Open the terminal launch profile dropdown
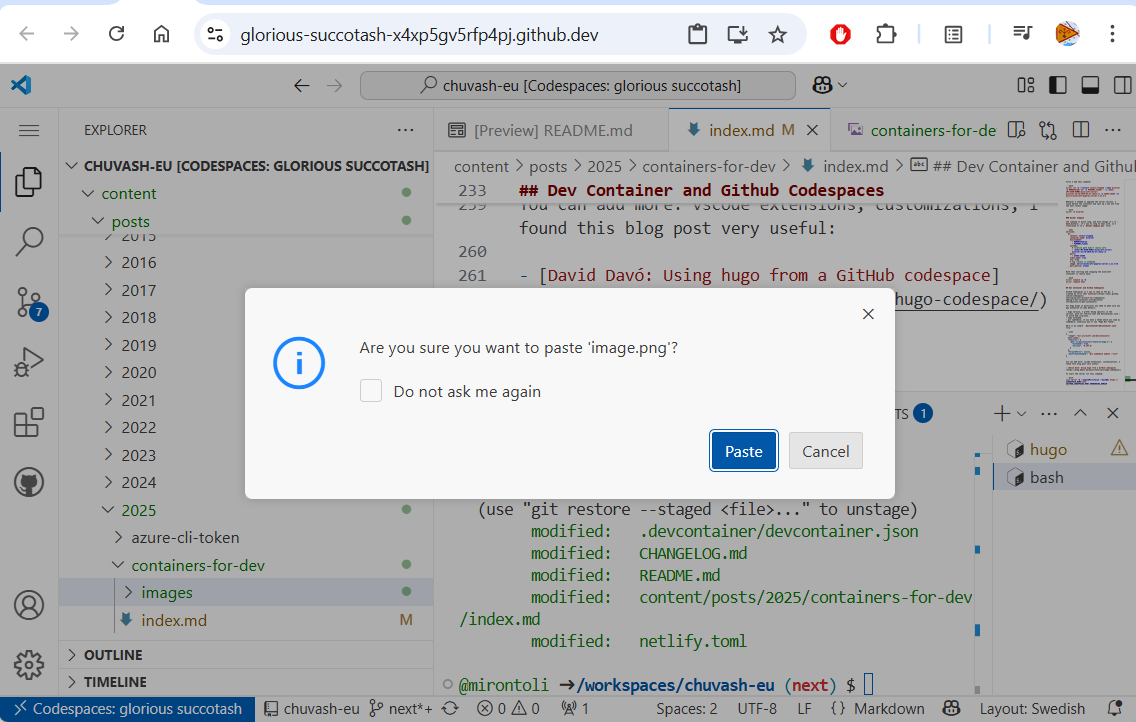Screen dimensions: 1136x722 click(1022, 414)
